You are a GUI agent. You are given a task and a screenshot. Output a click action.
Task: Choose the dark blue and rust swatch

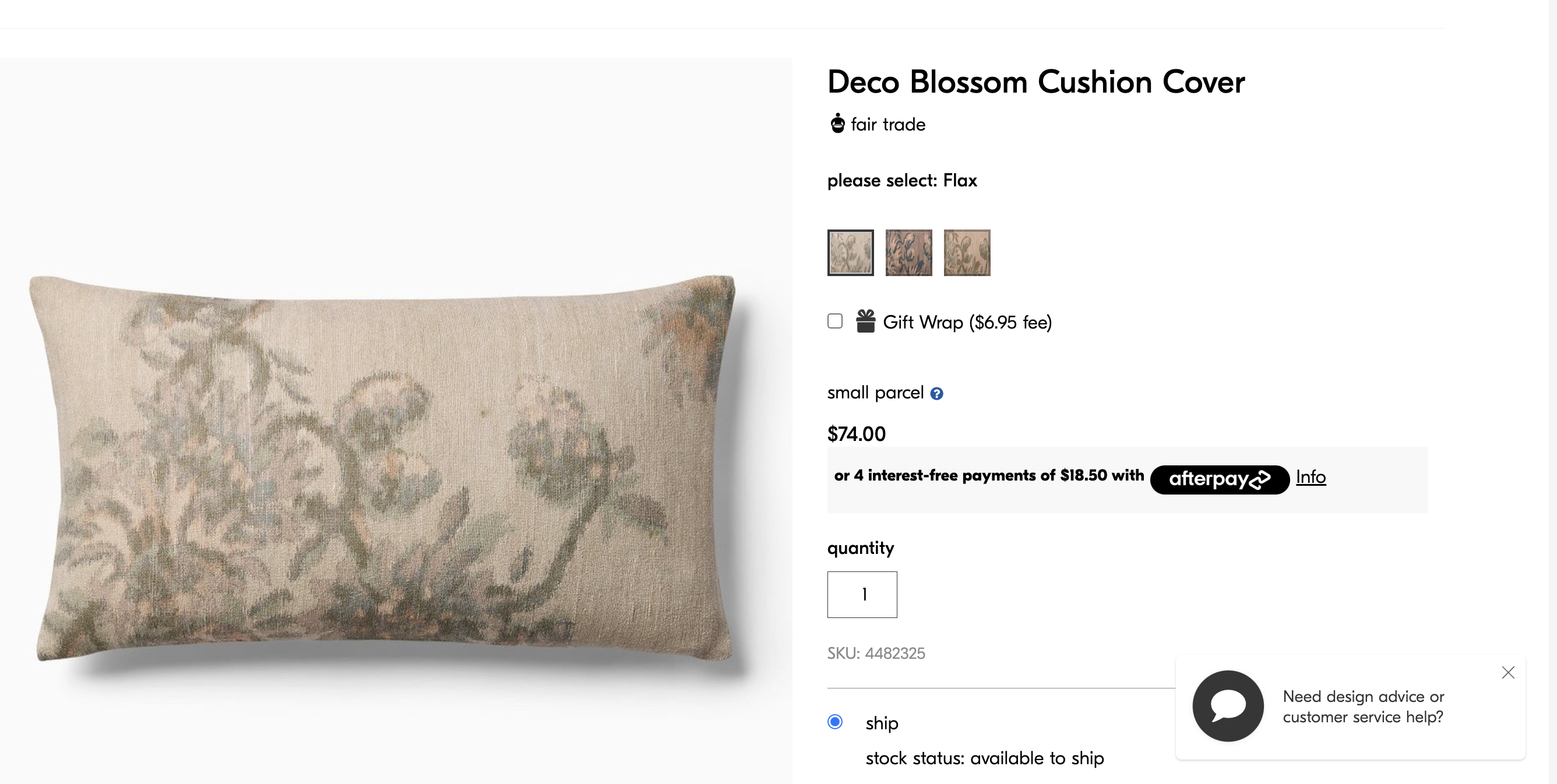click(908, 252)
